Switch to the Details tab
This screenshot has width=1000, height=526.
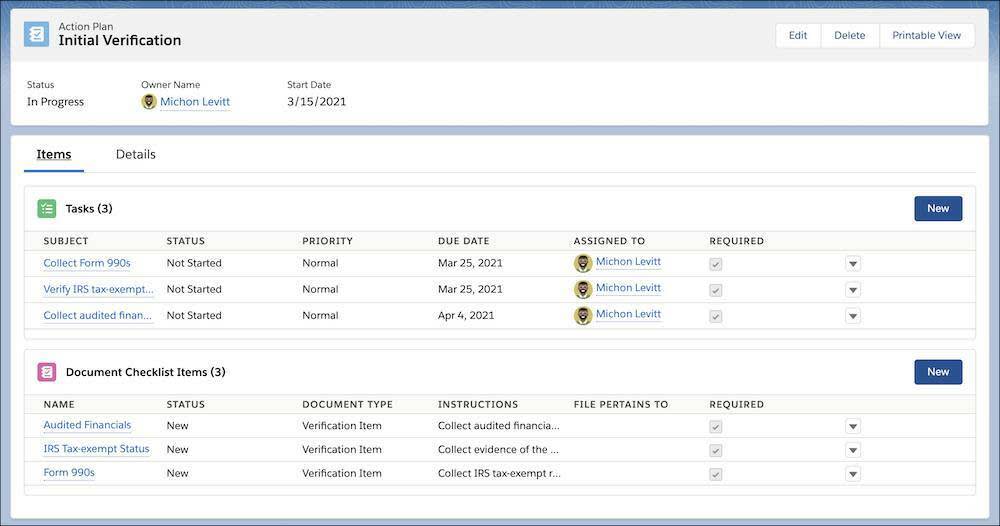pos(135,154)
